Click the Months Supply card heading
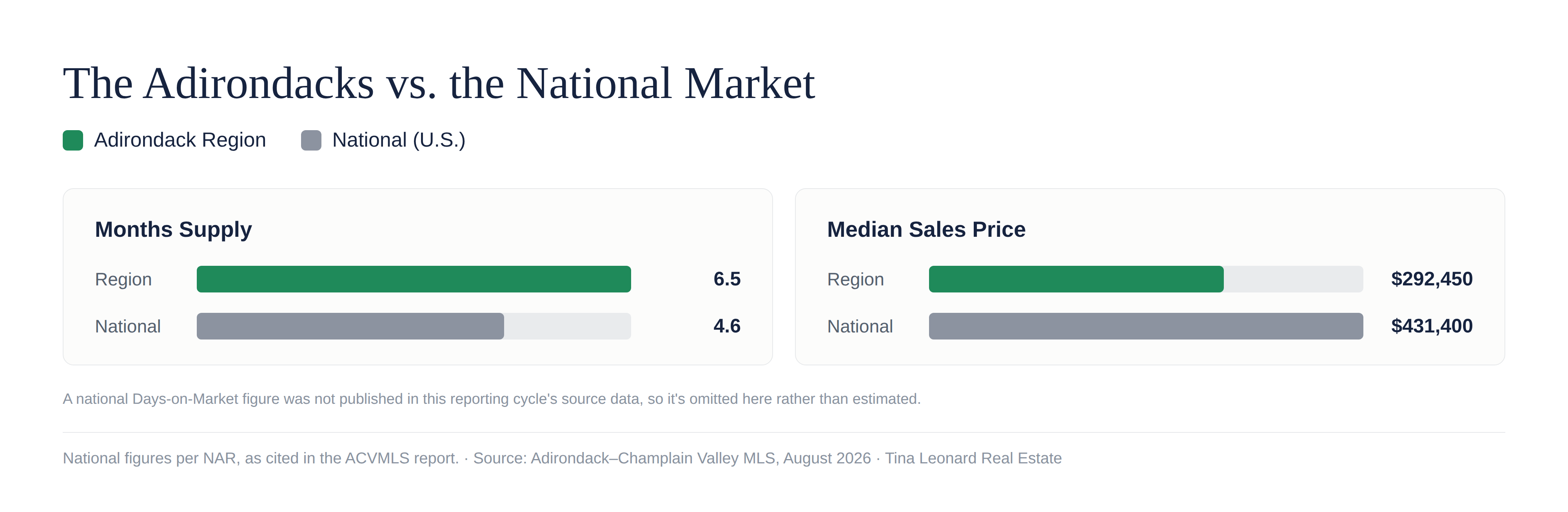1568x512 pixels. (174, 229)
